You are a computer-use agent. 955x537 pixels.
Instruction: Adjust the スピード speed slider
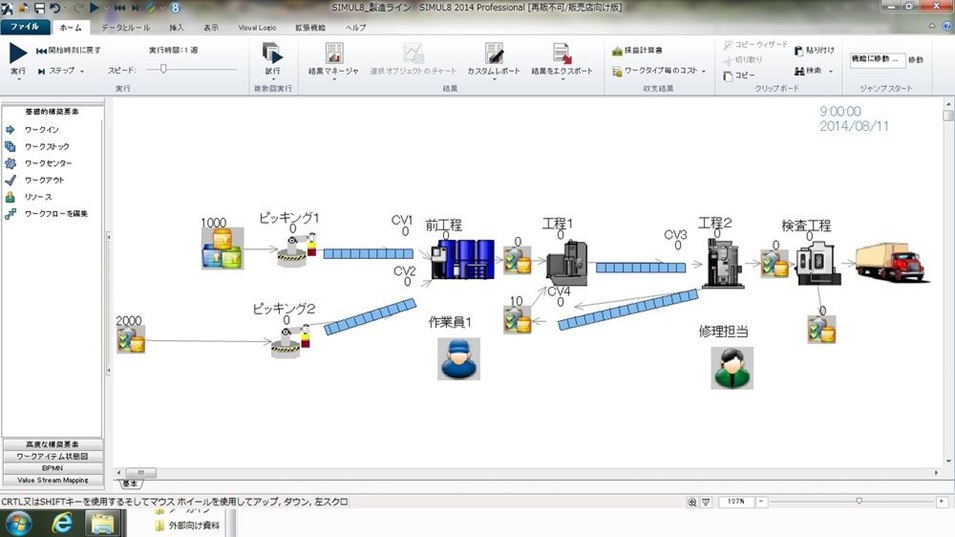click(163, 70)
